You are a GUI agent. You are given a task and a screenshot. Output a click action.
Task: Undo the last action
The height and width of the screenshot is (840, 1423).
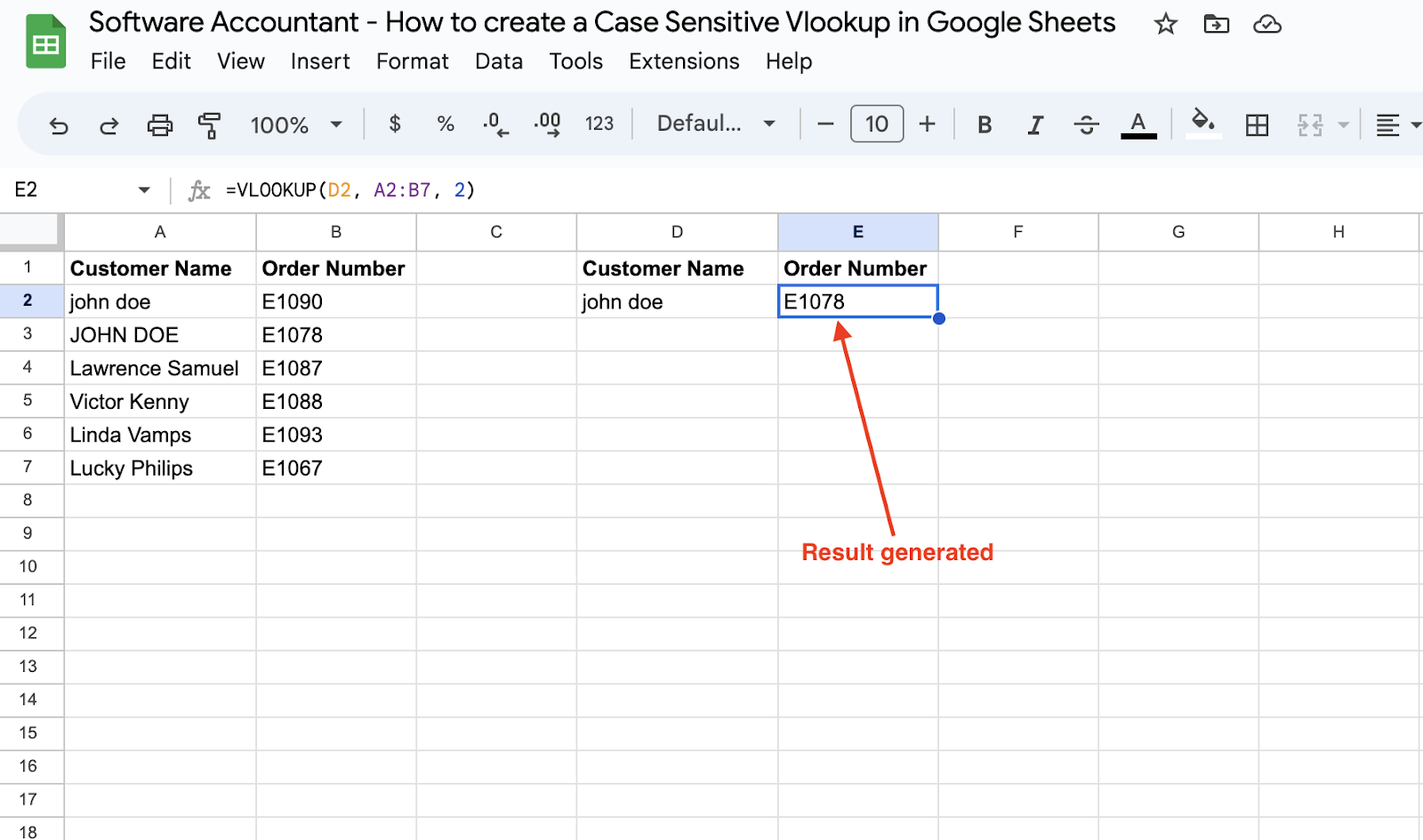click(x=59, y=125)
